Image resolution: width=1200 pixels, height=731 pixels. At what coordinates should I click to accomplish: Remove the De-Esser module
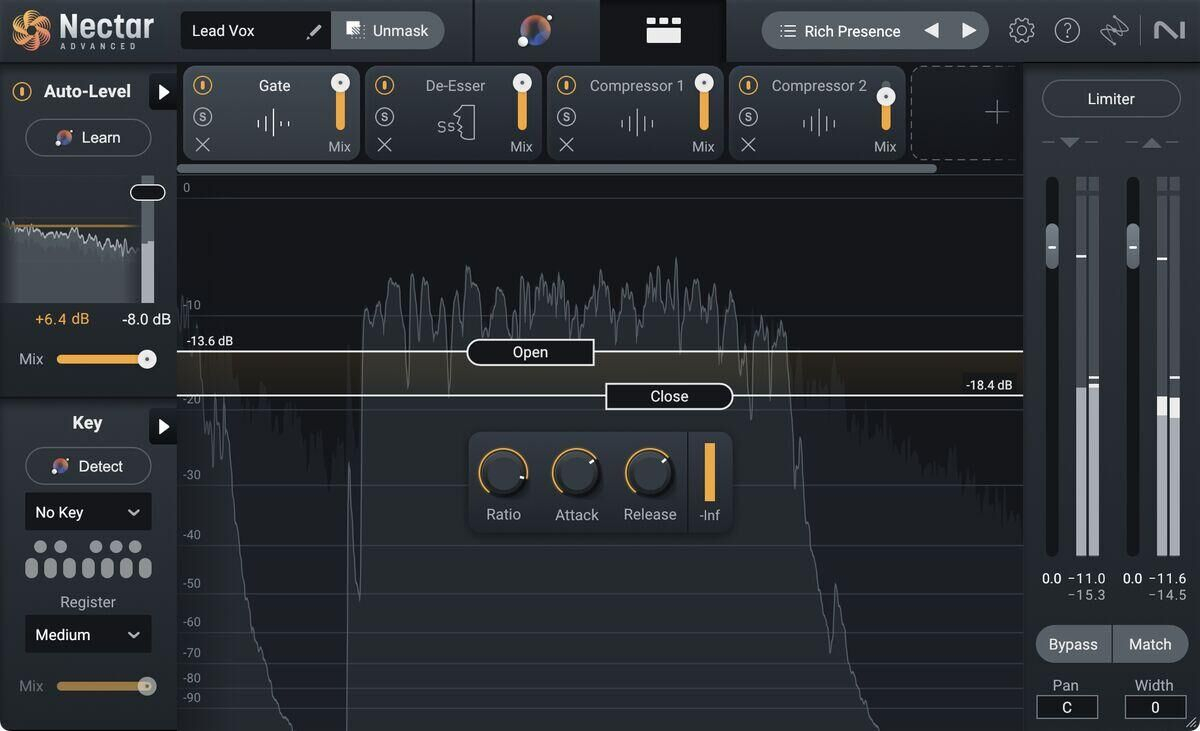[385, 145]
